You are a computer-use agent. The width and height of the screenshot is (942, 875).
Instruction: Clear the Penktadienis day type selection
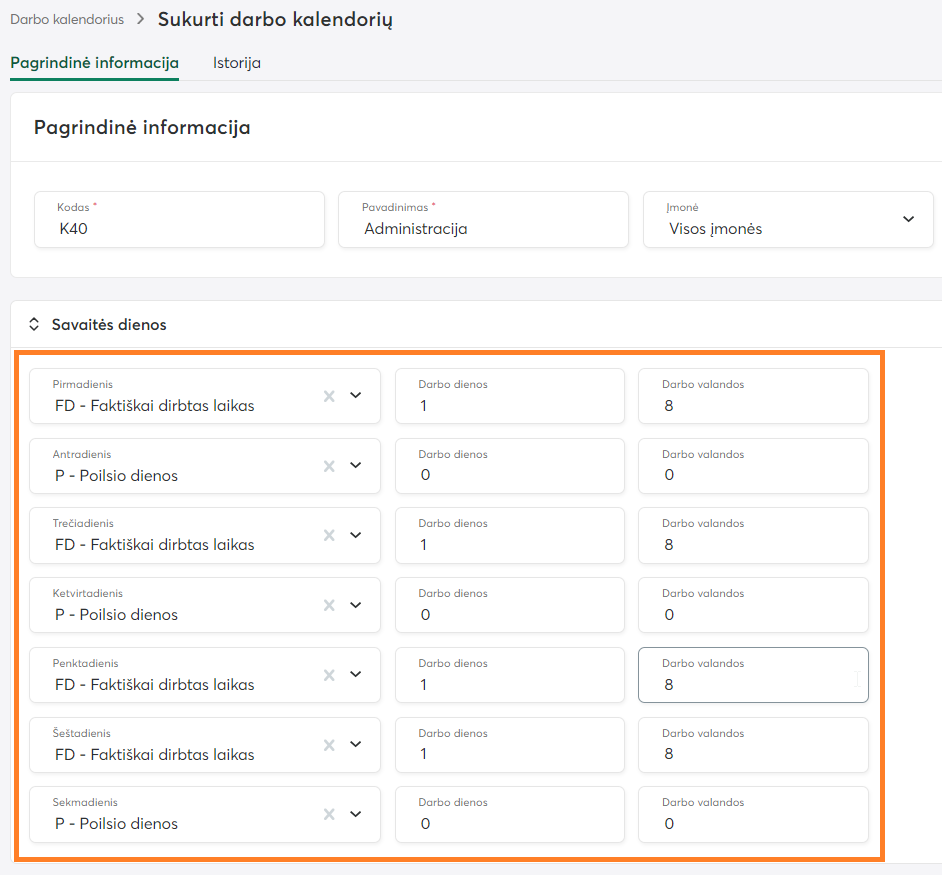coord(329,675)
